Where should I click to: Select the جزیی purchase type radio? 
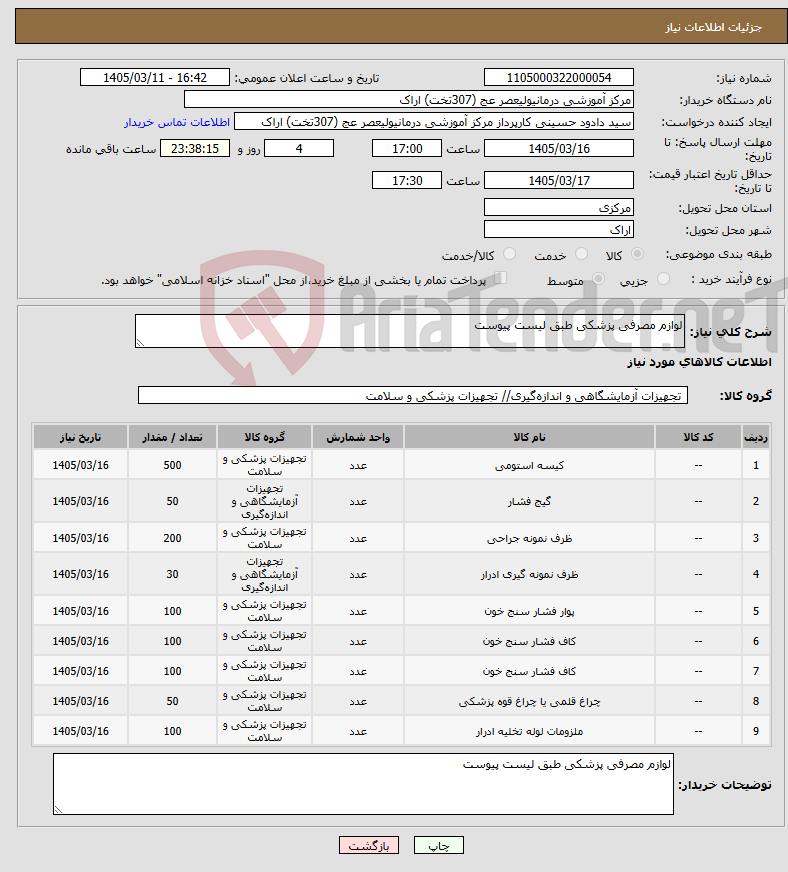click(x=663, y=279)
